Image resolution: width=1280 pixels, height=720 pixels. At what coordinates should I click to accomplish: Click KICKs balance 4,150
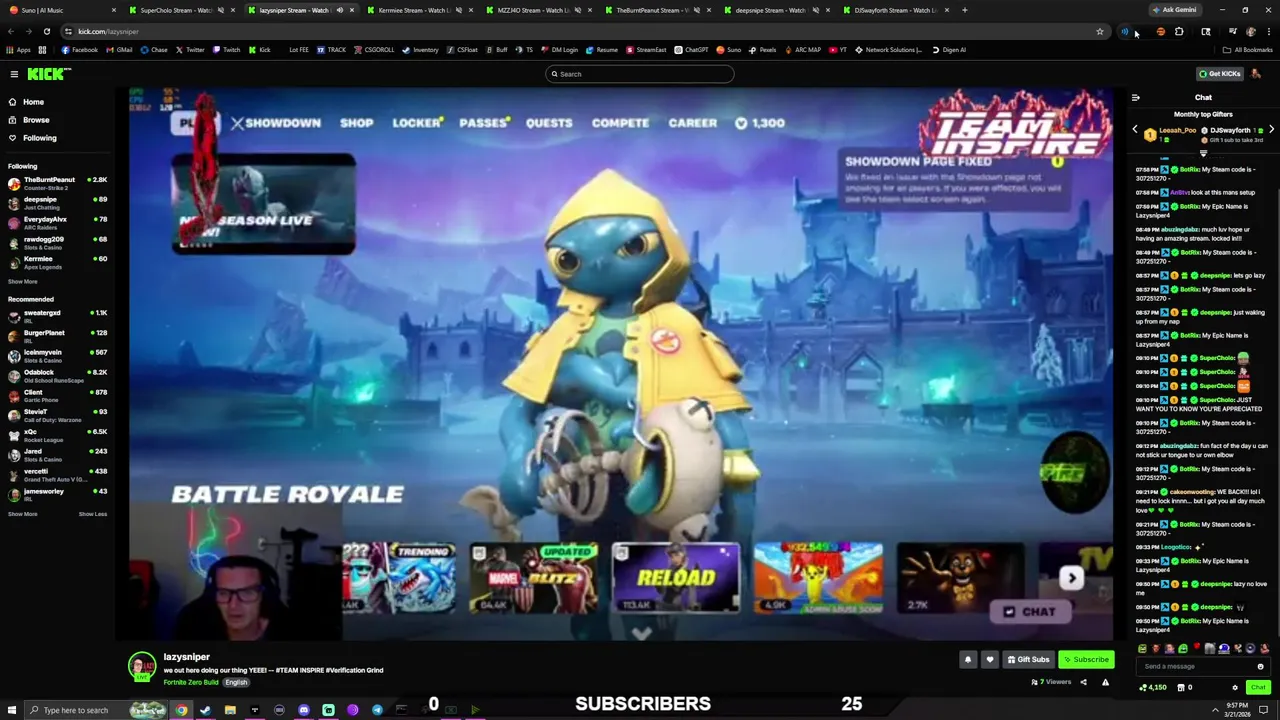1153,687
